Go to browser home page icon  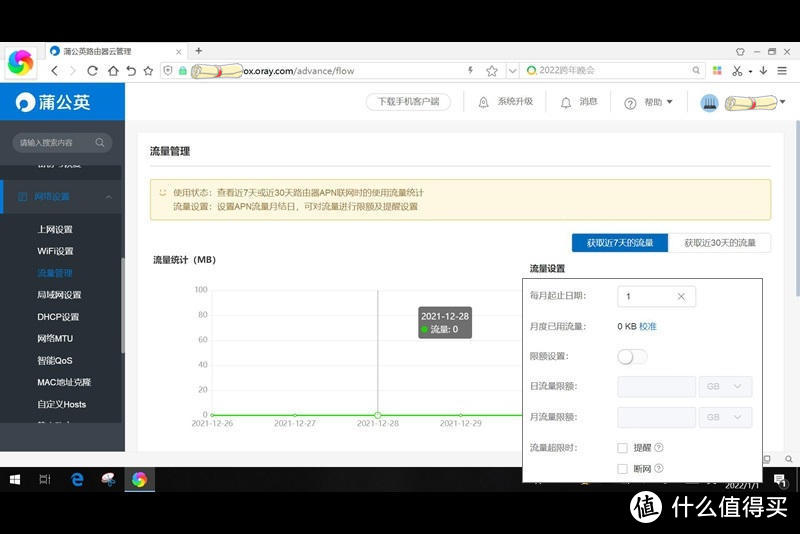pyautogui.click(x=113, y=71)
